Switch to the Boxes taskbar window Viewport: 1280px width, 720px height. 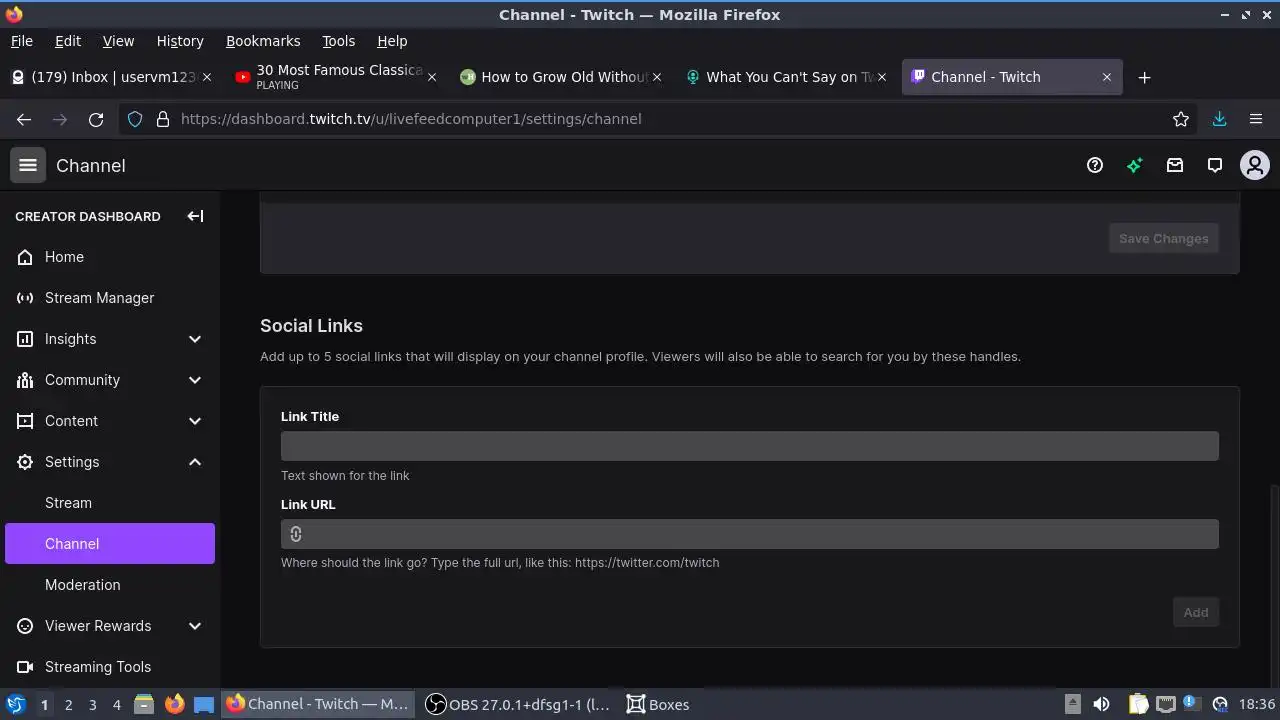658,704
